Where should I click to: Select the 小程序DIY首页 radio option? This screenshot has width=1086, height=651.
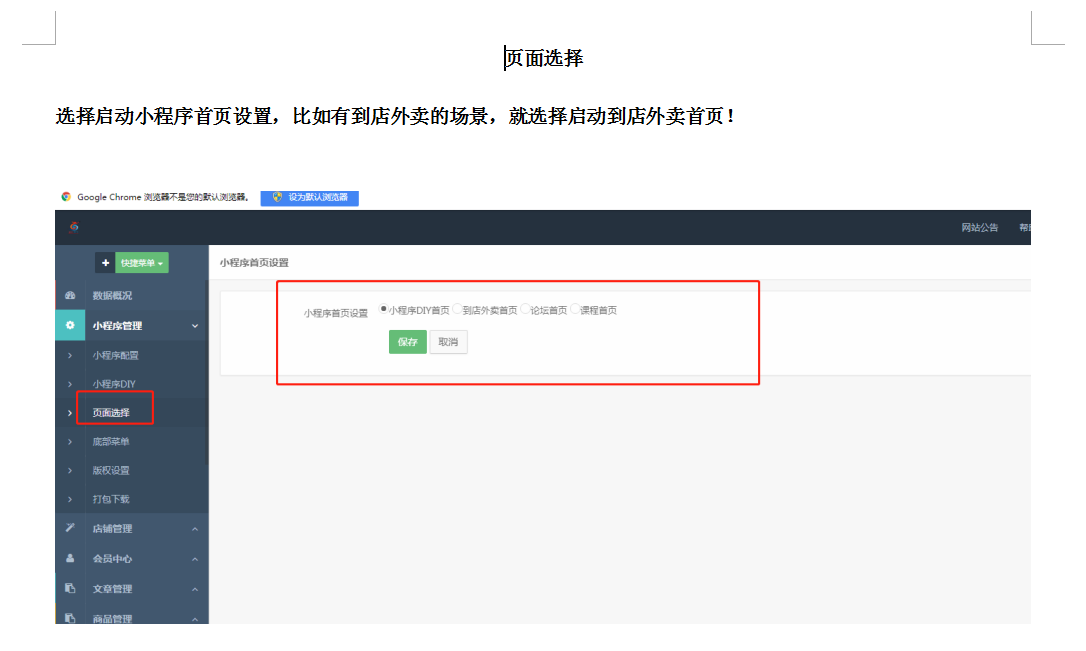click(384, 310)
